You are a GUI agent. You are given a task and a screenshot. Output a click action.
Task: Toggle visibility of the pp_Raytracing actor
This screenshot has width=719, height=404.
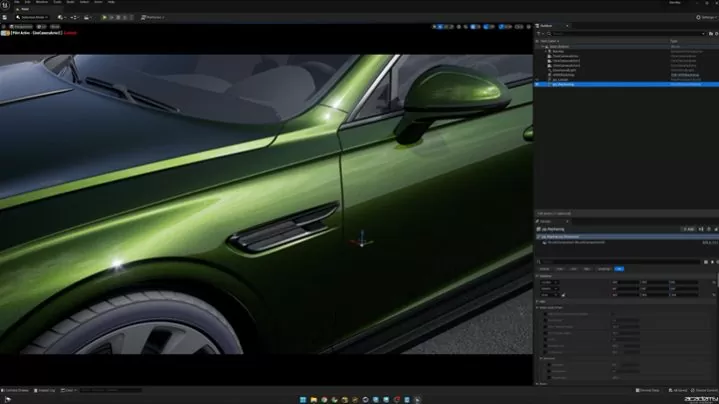click(x=538, y=85)
